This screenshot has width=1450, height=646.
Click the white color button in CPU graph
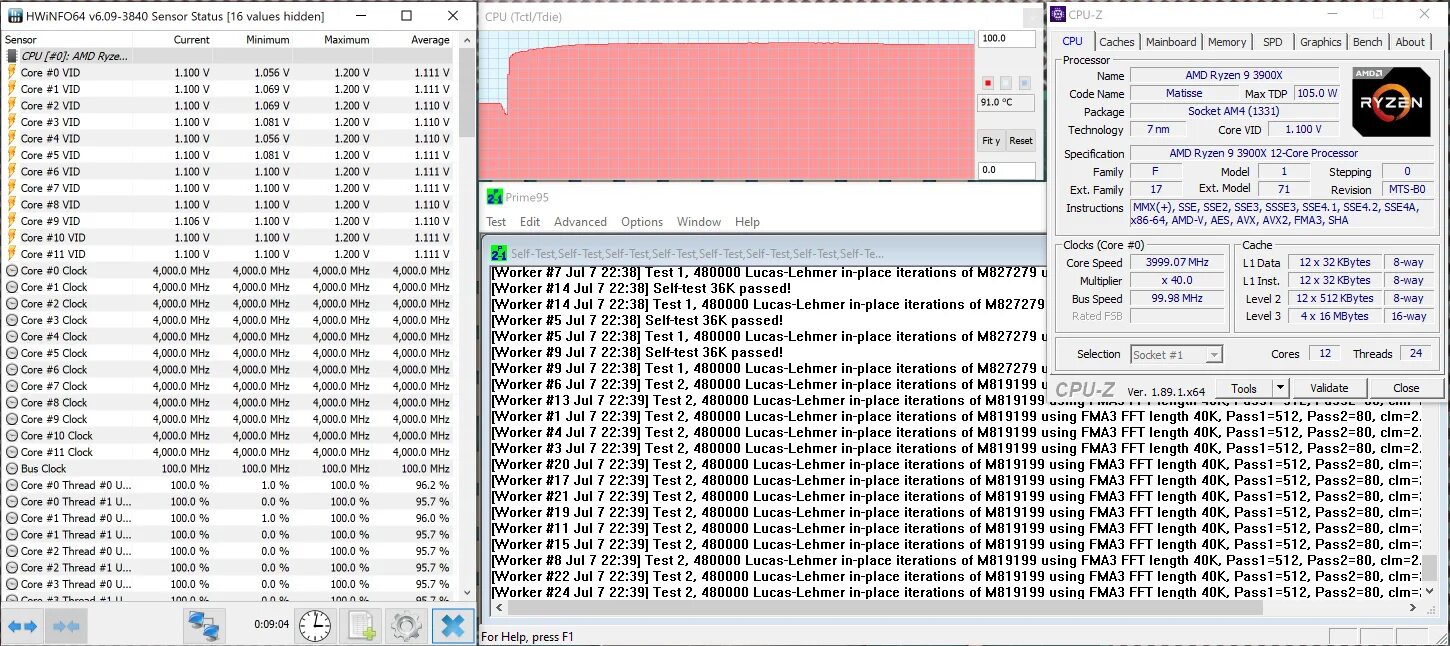(x=1007, y=83)
